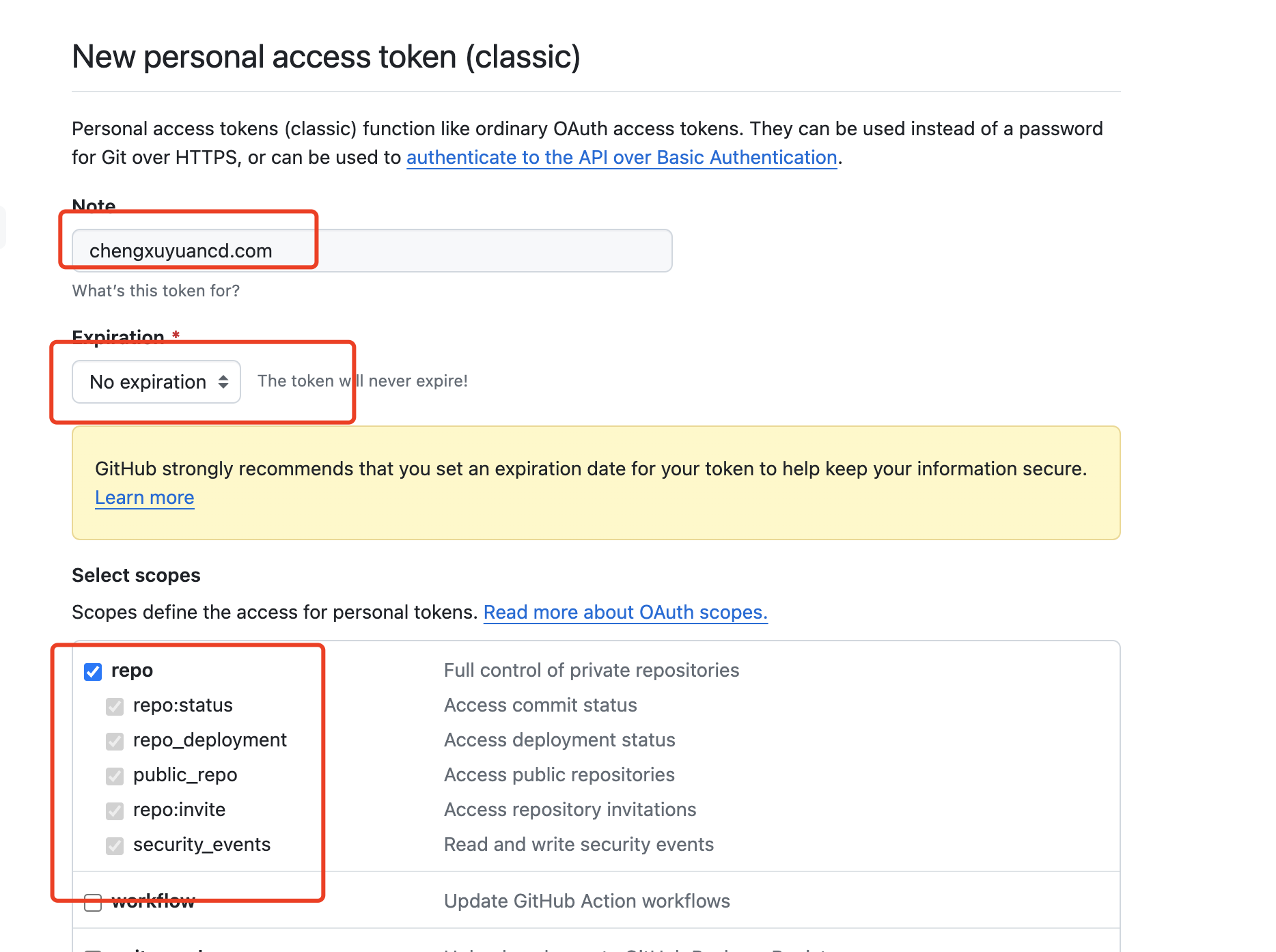The height and width of the screenshot is (952, 1276).
Task: Click the 'Learn more' link
Action: coord(145,498)
